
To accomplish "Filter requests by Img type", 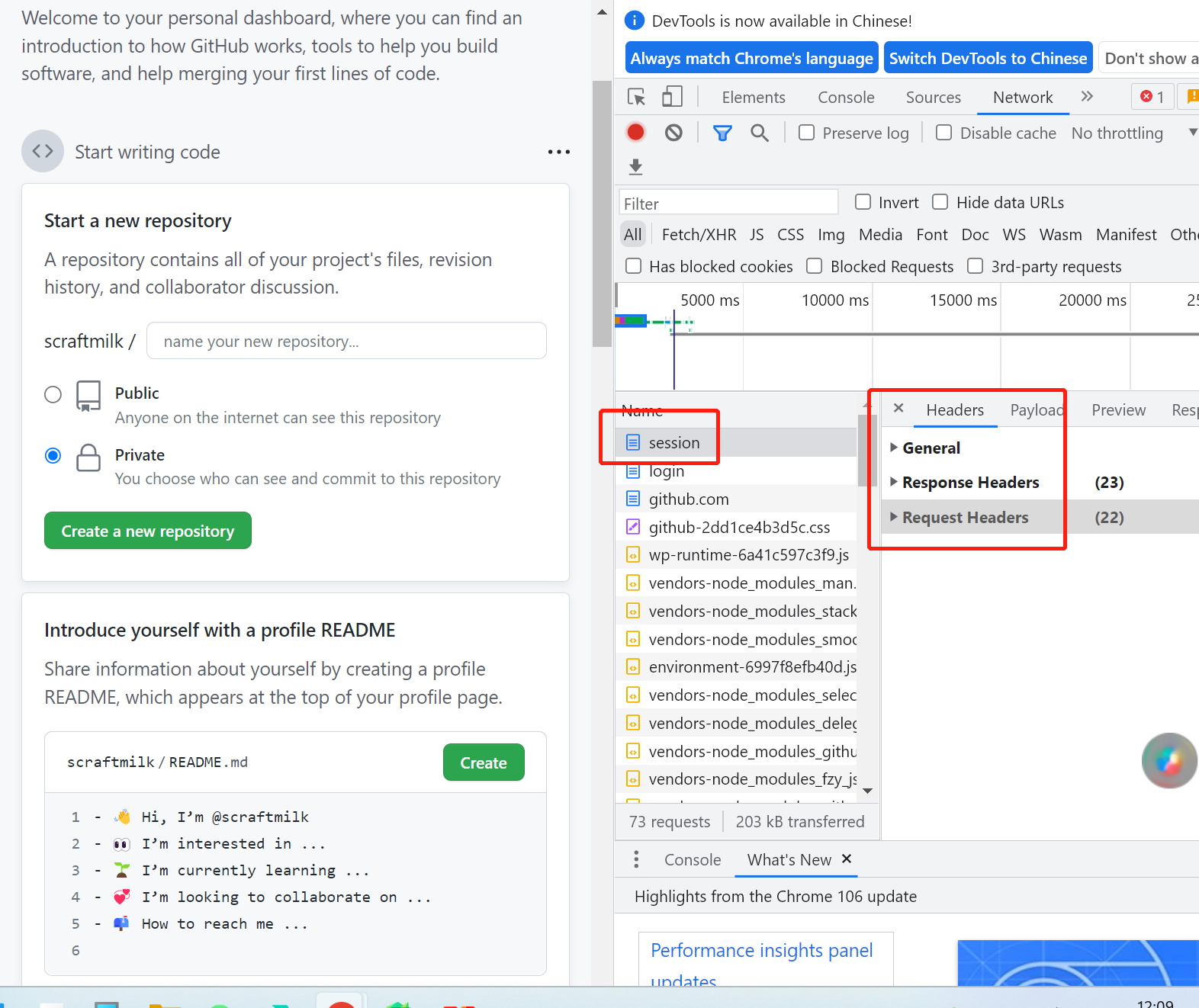I will [x=831, y=235].
